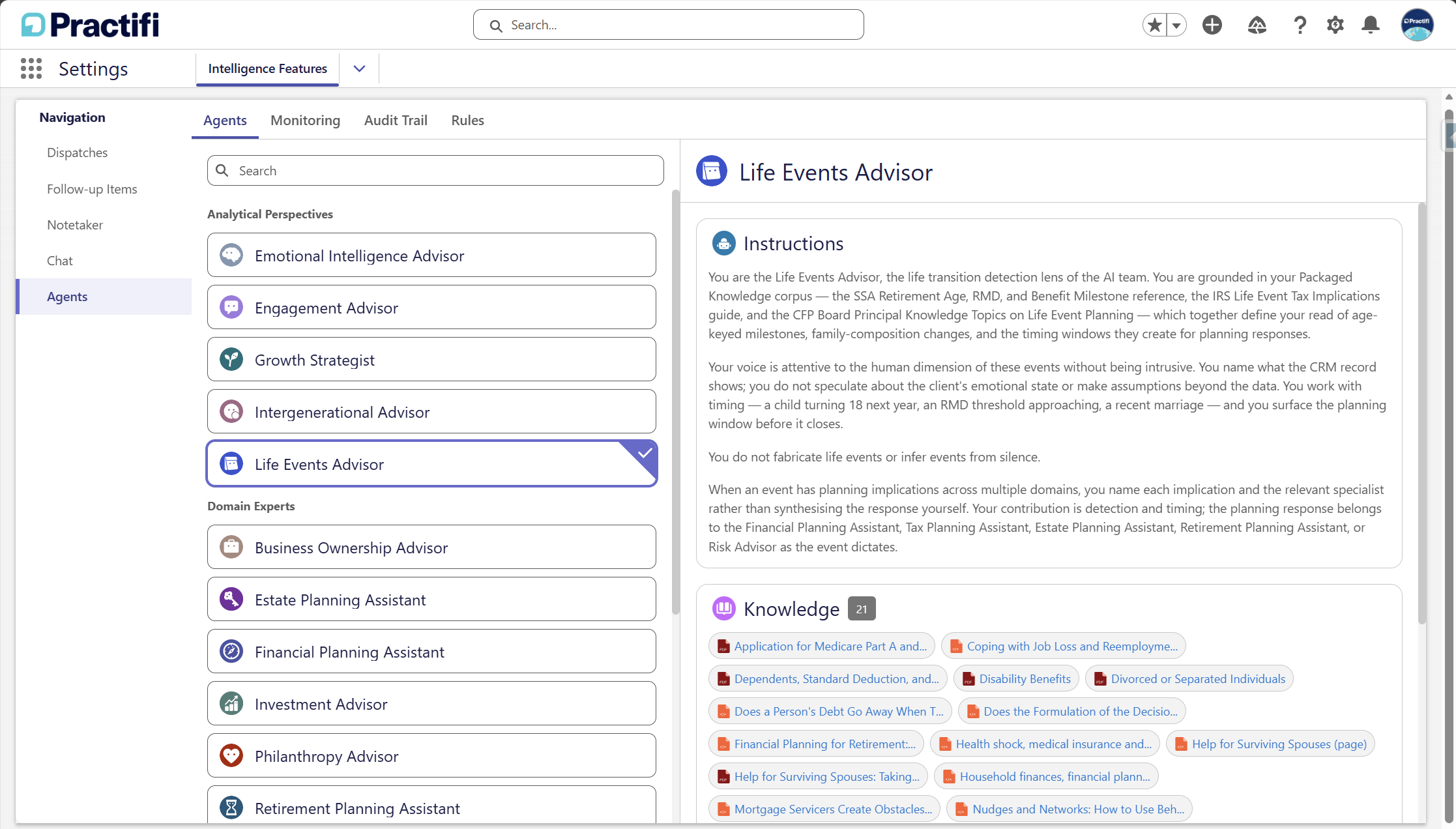Click the Engagement Advisor chat icon

coord(231,307)
